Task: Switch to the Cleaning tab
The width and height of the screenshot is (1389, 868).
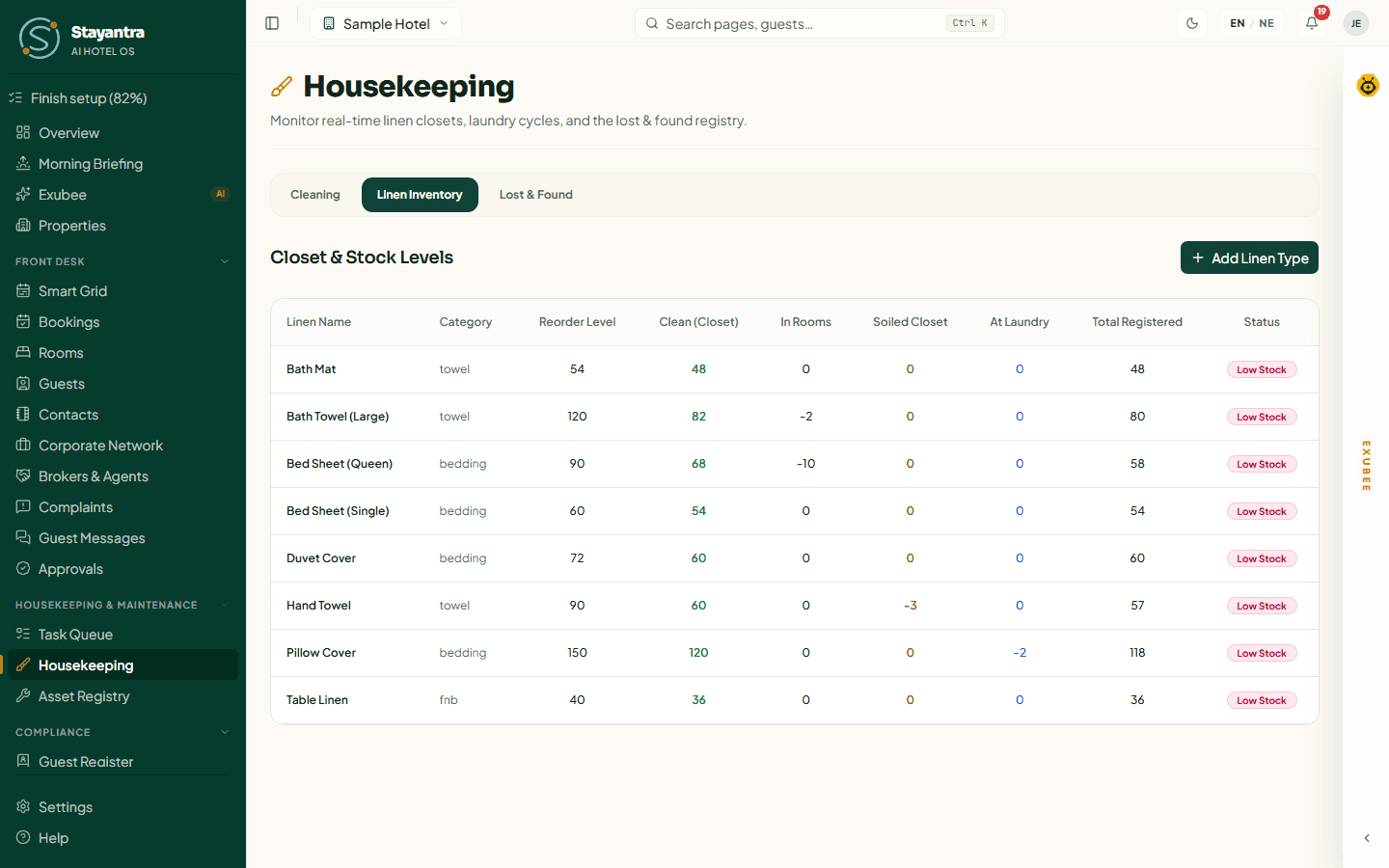Action: point(315,195)
